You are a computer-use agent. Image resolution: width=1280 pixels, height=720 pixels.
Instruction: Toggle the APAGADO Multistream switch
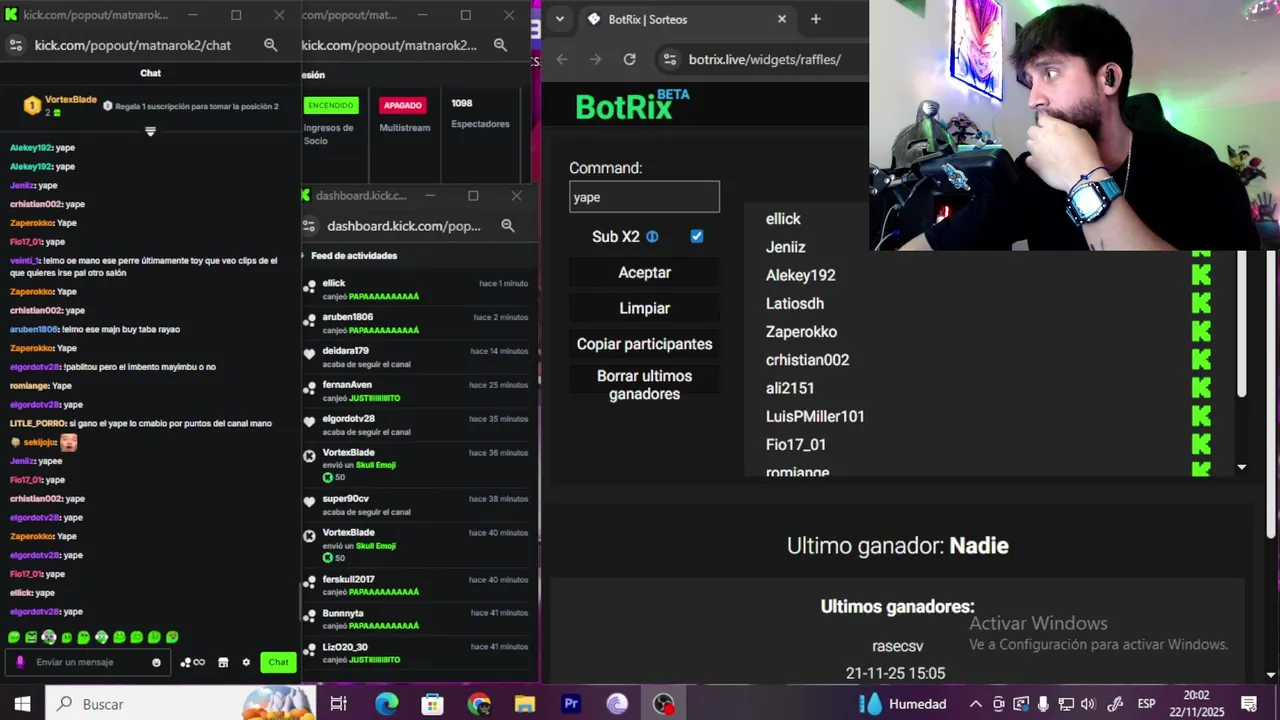403,105
